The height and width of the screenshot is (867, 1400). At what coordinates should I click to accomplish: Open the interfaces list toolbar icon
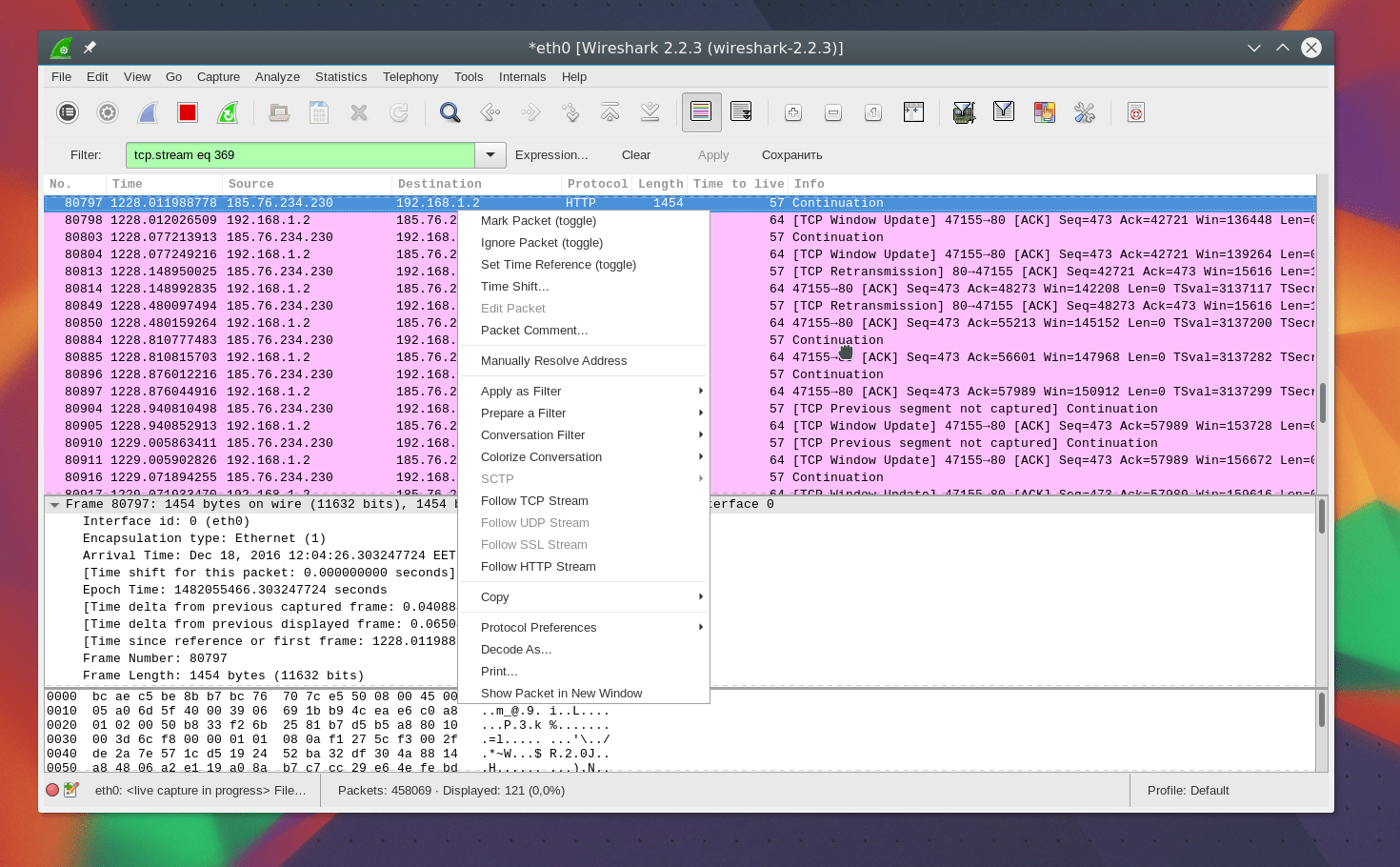[68, 113]
